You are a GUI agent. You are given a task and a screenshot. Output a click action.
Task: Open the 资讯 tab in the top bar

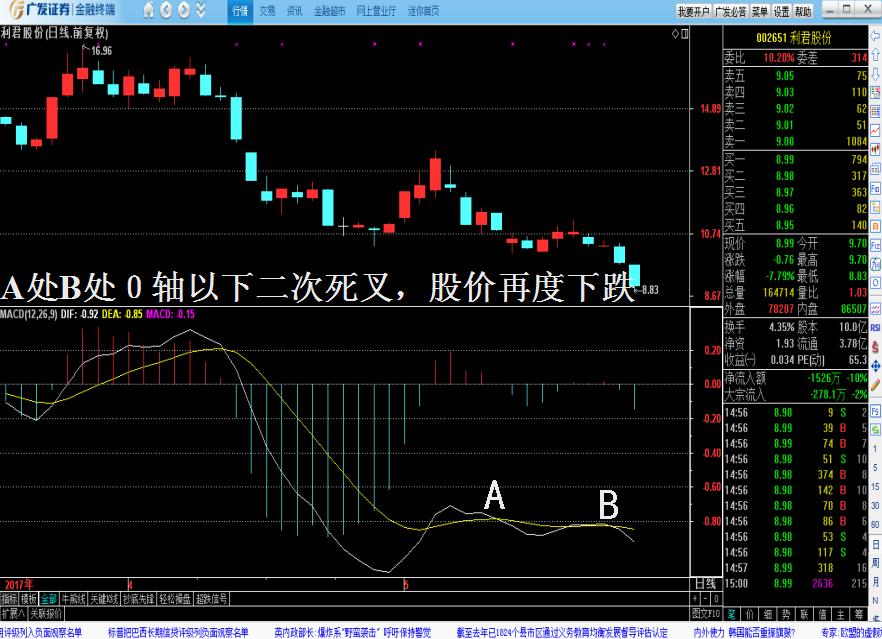click(292, 10)
